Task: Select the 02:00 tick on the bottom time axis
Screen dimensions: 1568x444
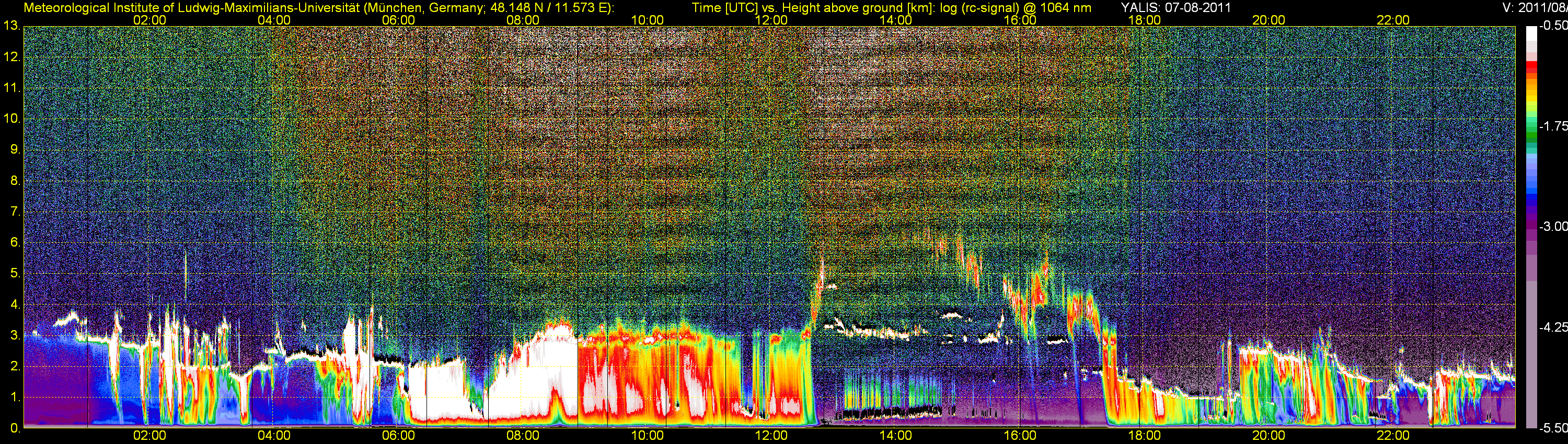Action: pyautogui.click(x=149, y=436)
